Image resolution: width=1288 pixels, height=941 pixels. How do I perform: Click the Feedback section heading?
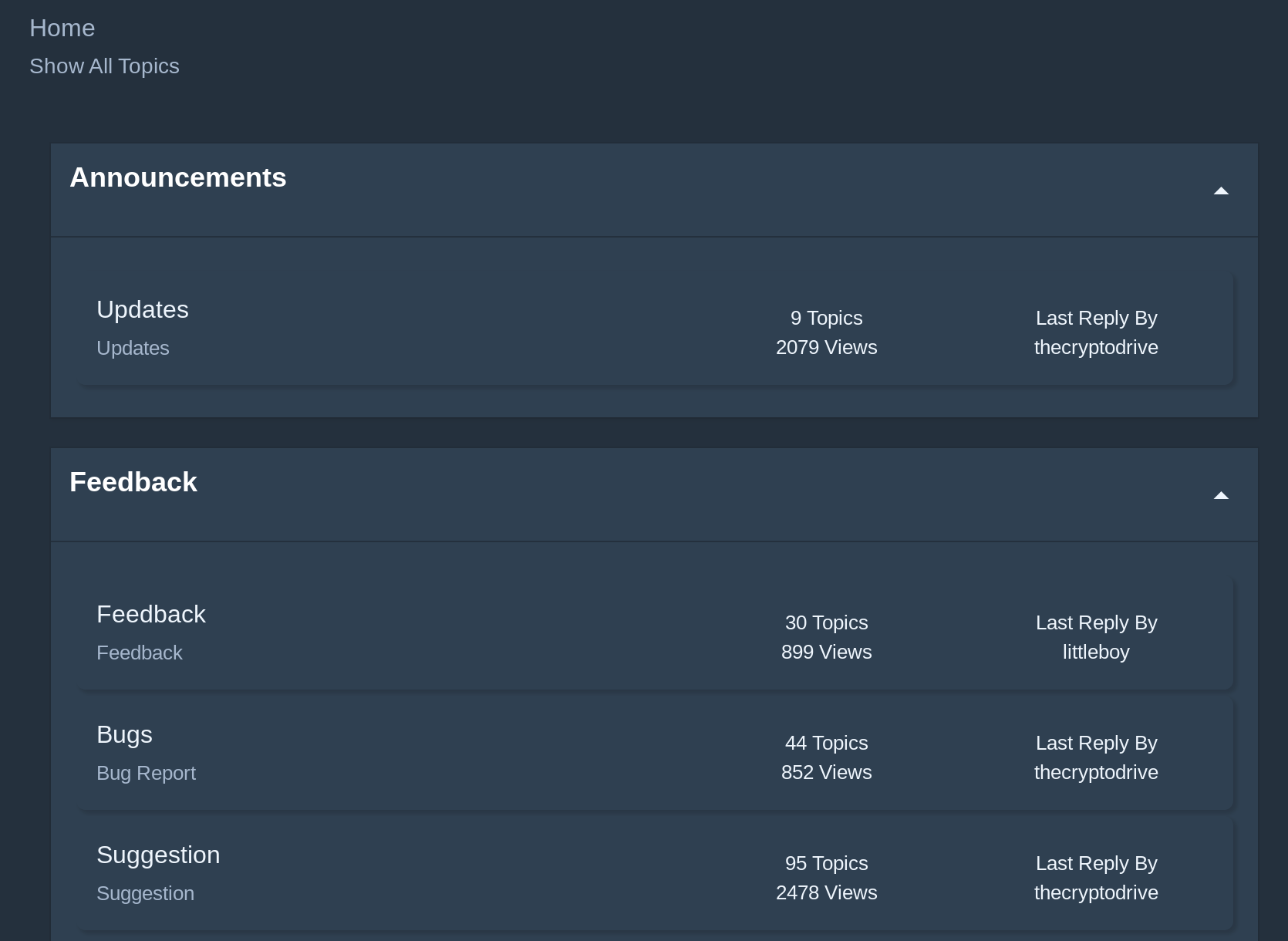click(133, 482)
